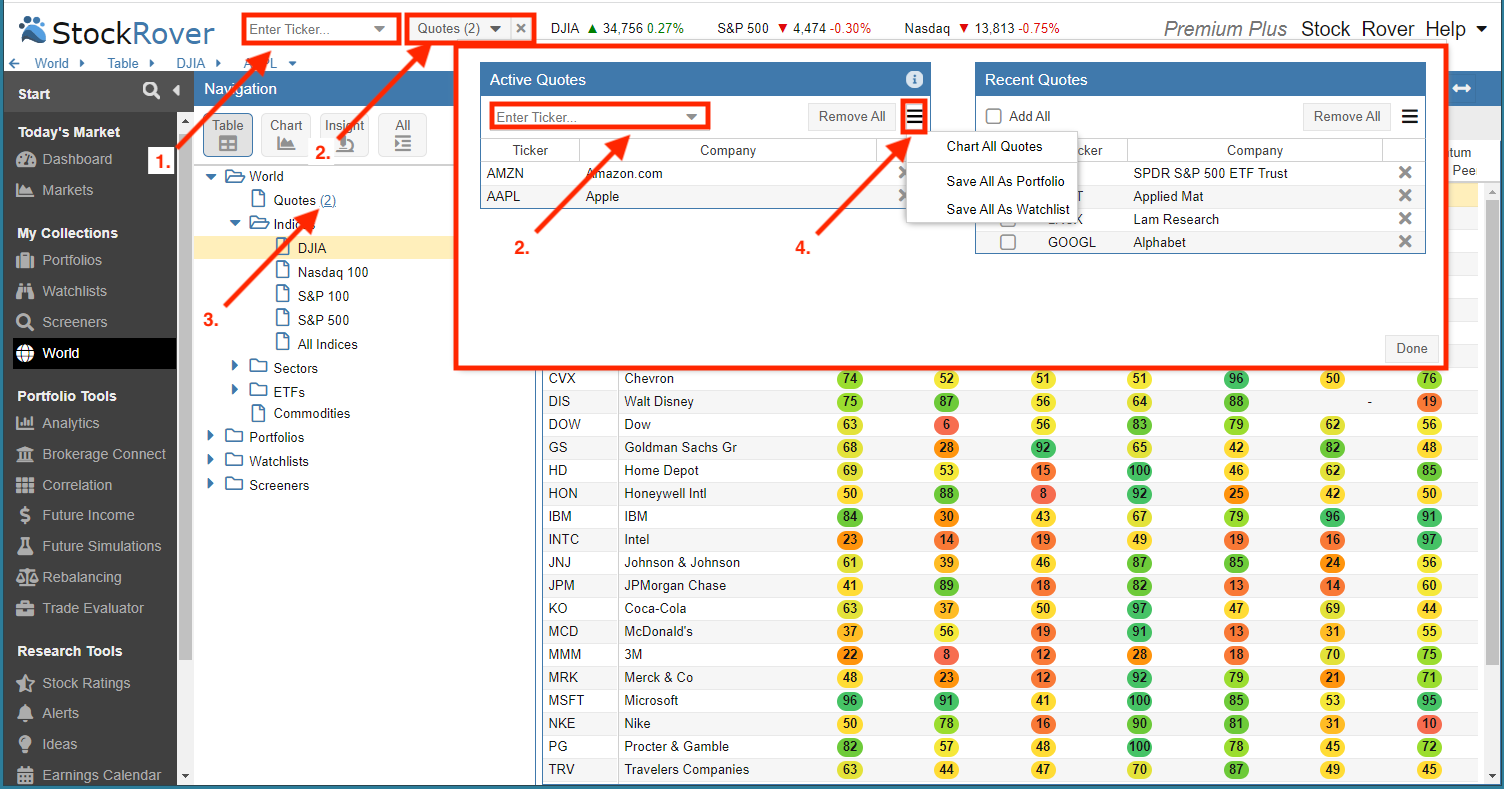Click the Rover menu in header
Screen dimensions: 1504x789
tap(1388, 29)
